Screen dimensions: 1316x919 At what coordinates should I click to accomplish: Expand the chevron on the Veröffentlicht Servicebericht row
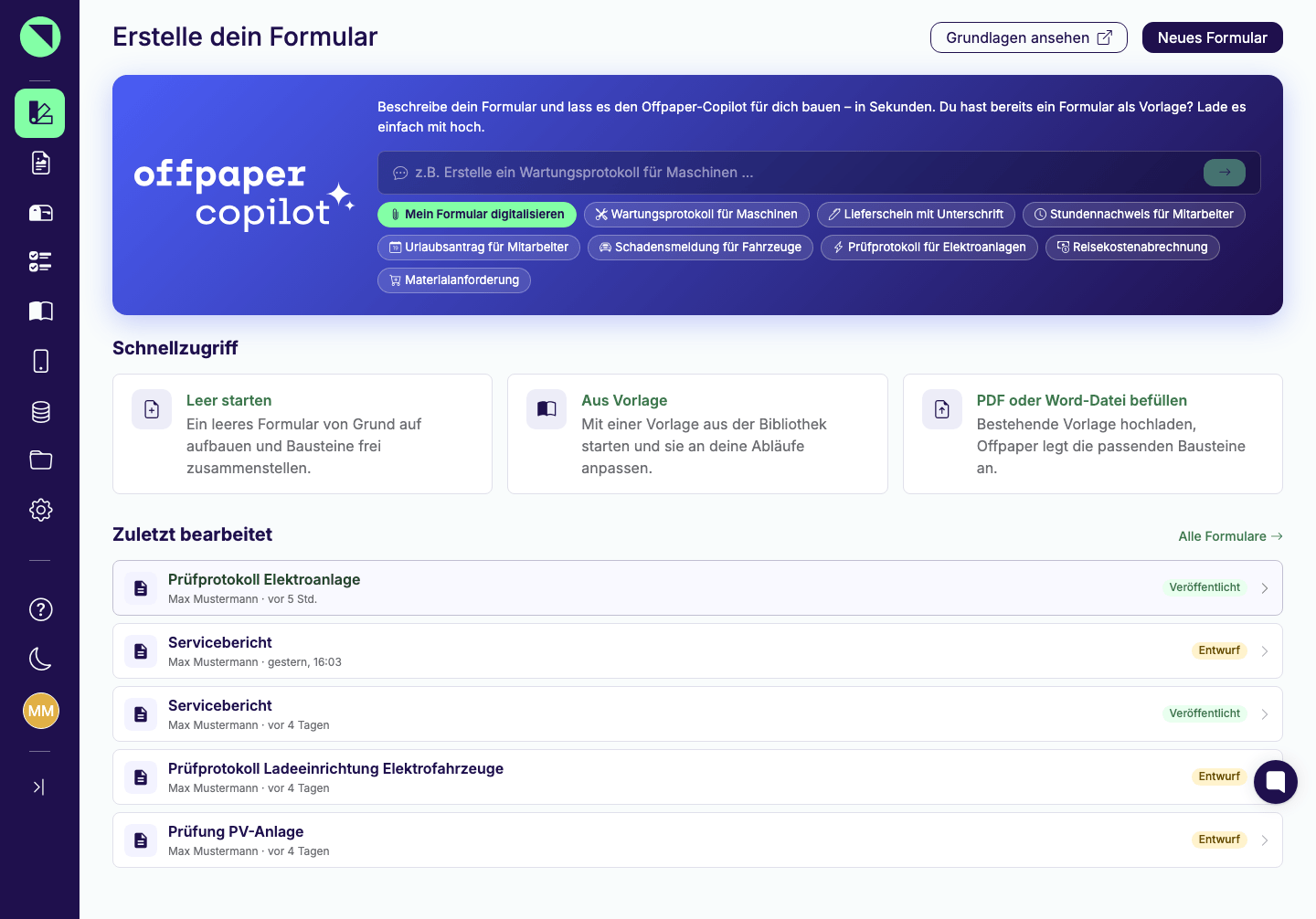tap(1265, 714)
